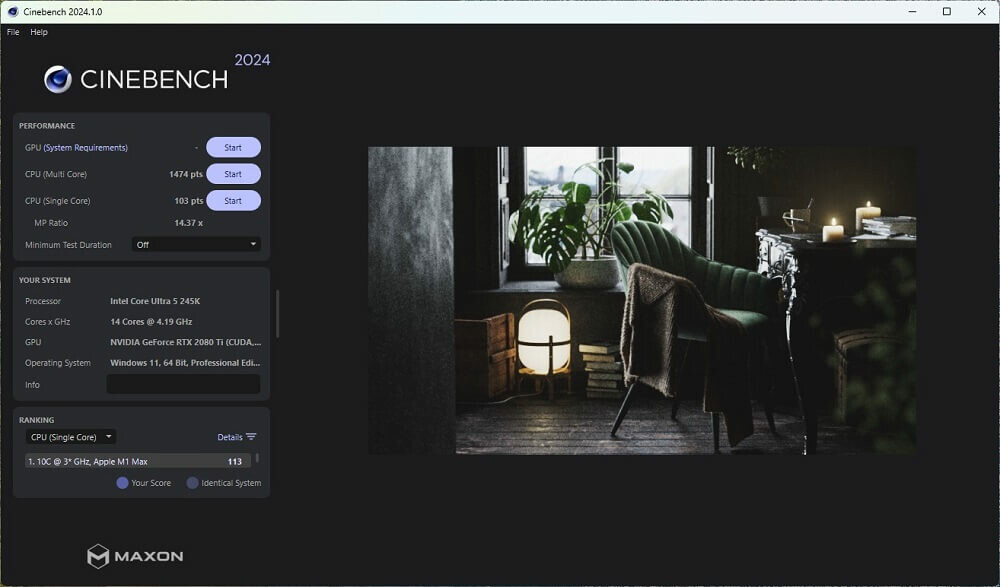Open the Minimum Test Duration dropdown
This screenshot has height=587, width=1000.
[196, 244]
